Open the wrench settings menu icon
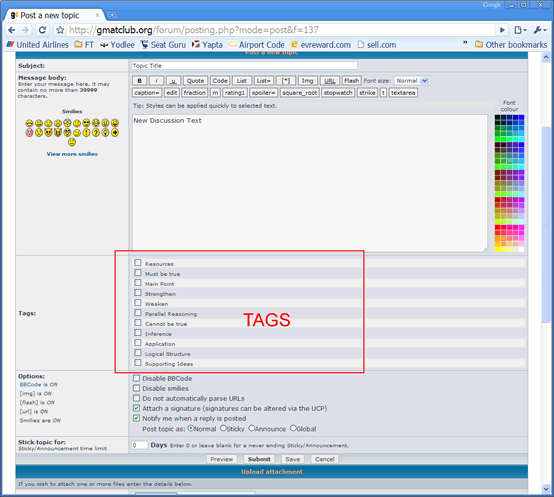The width and height of the screenshot is (554, 497). point(539,30)
